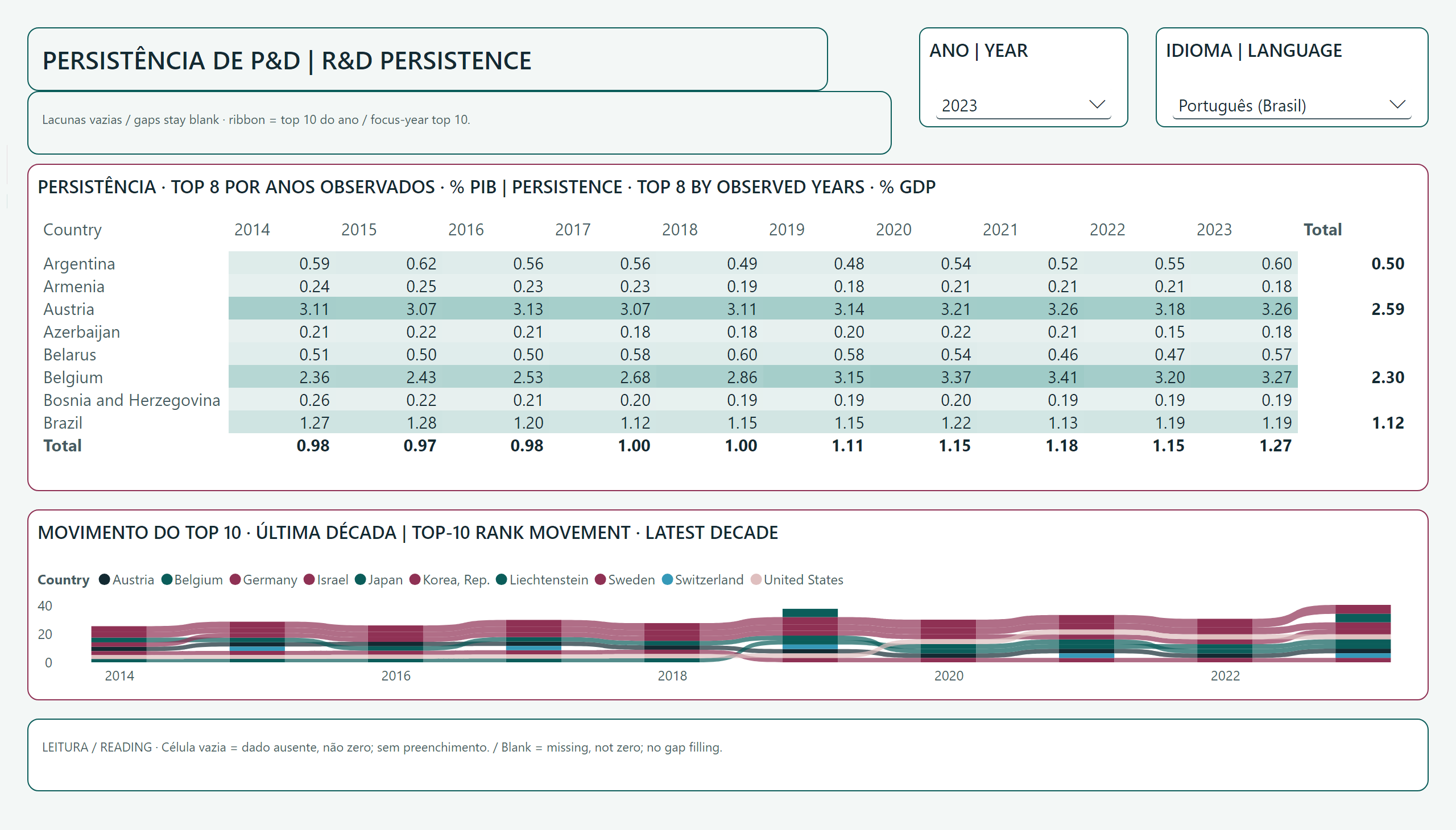Click Argentina's 2014 value 0.59

(x=315, y=263)
